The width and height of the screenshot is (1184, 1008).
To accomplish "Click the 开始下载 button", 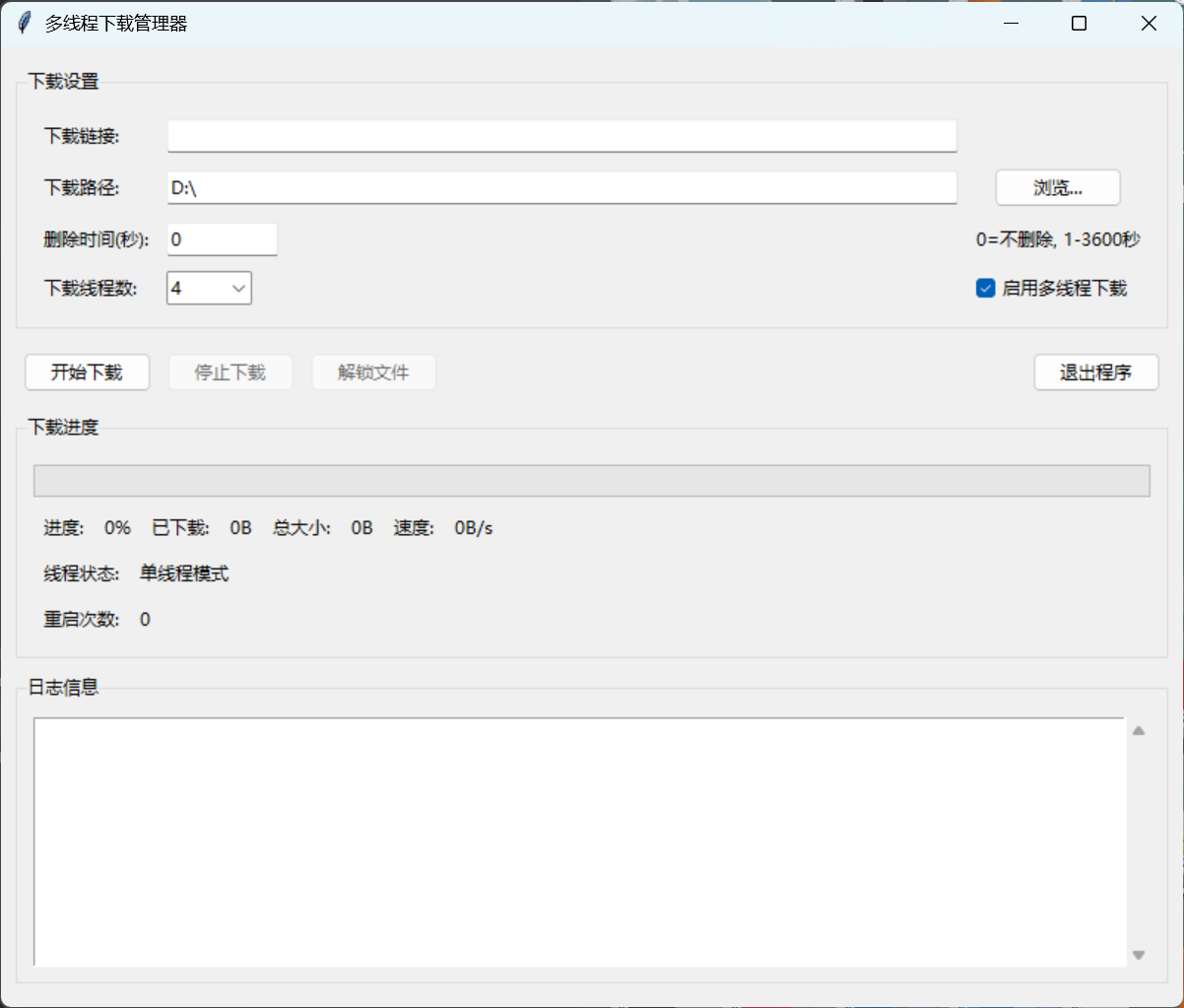I will (87, 372).
